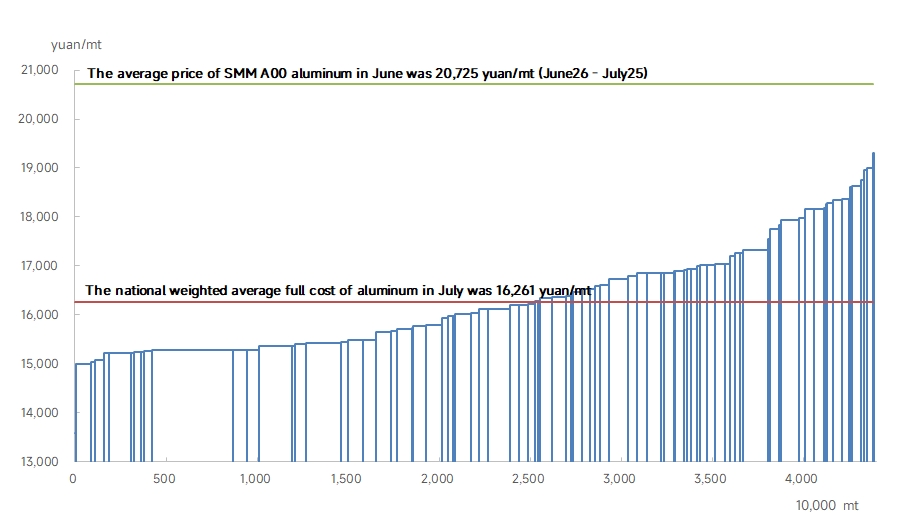Select the SMM A00 average price annotation text
This screenshot has height=528, width=910.
click(x=367, y=74)
